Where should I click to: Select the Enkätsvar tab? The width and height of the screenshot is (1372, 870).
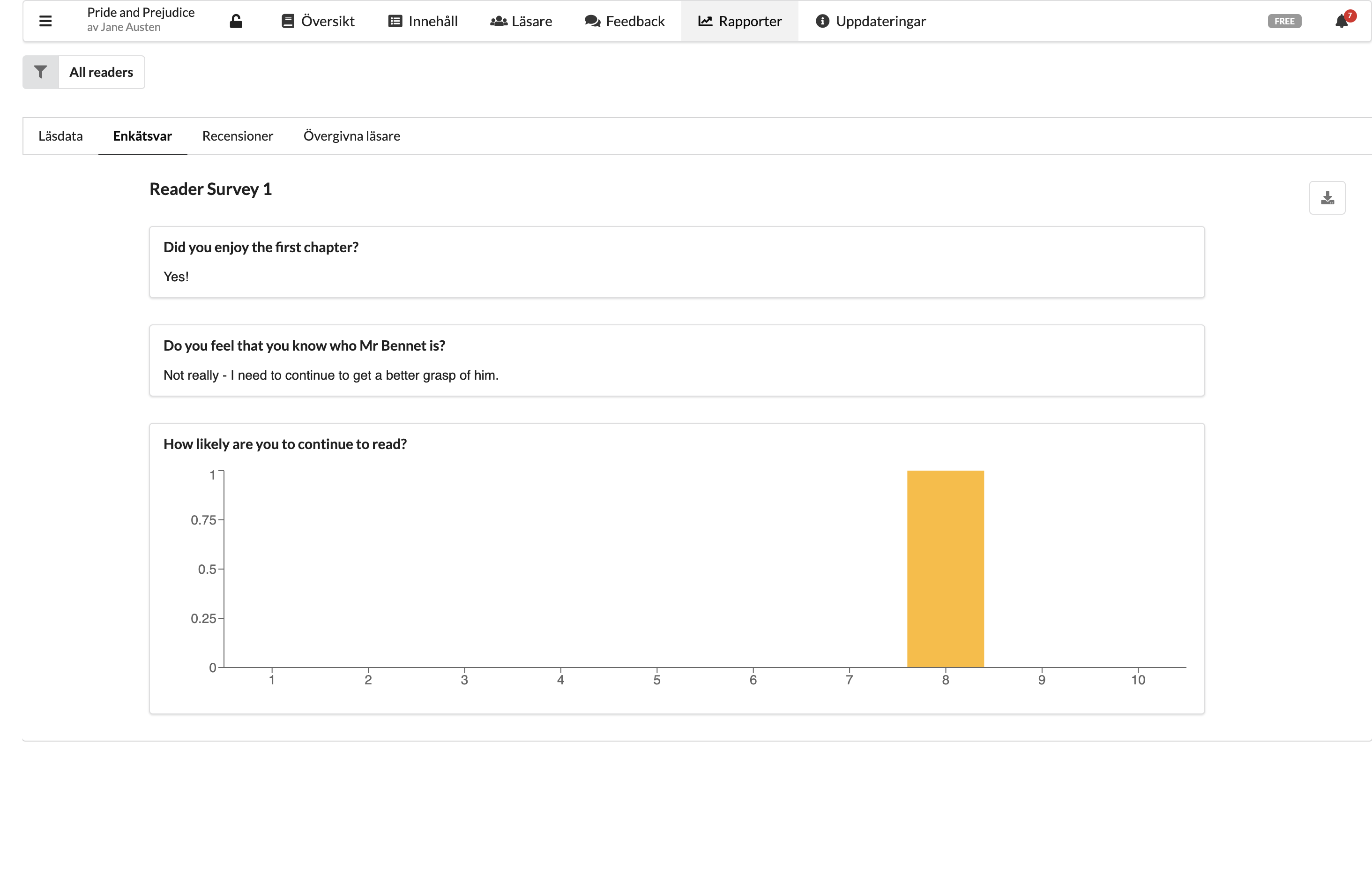click(142, 135)
